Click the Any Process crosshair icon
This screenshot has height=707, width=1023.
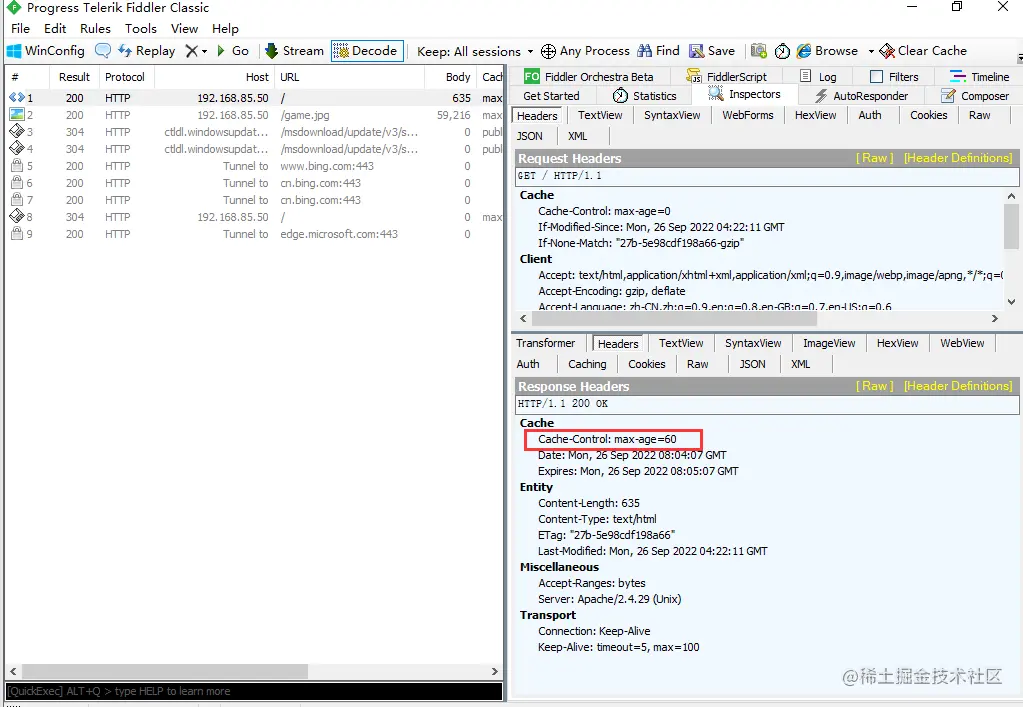click(549, 51)
